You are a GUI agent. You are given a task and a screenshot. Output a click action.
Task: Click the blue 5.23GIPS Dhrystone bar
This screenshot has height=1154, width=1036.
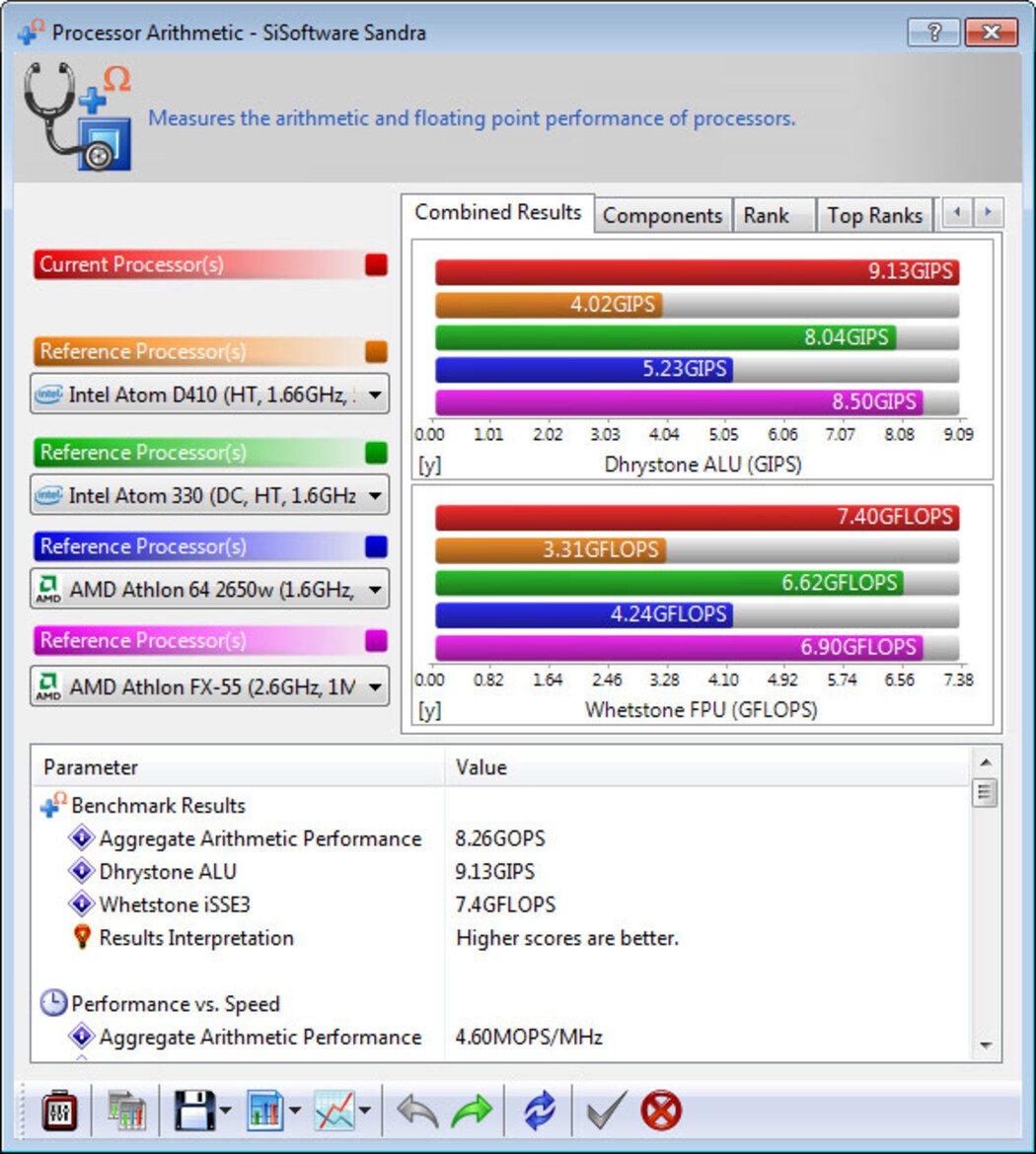(x=584, y=370)
